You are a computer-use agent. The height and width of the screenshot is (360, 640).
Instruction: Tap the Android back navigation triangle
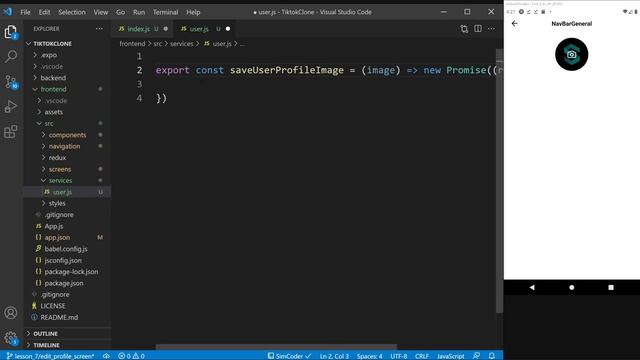click(532, 287)
